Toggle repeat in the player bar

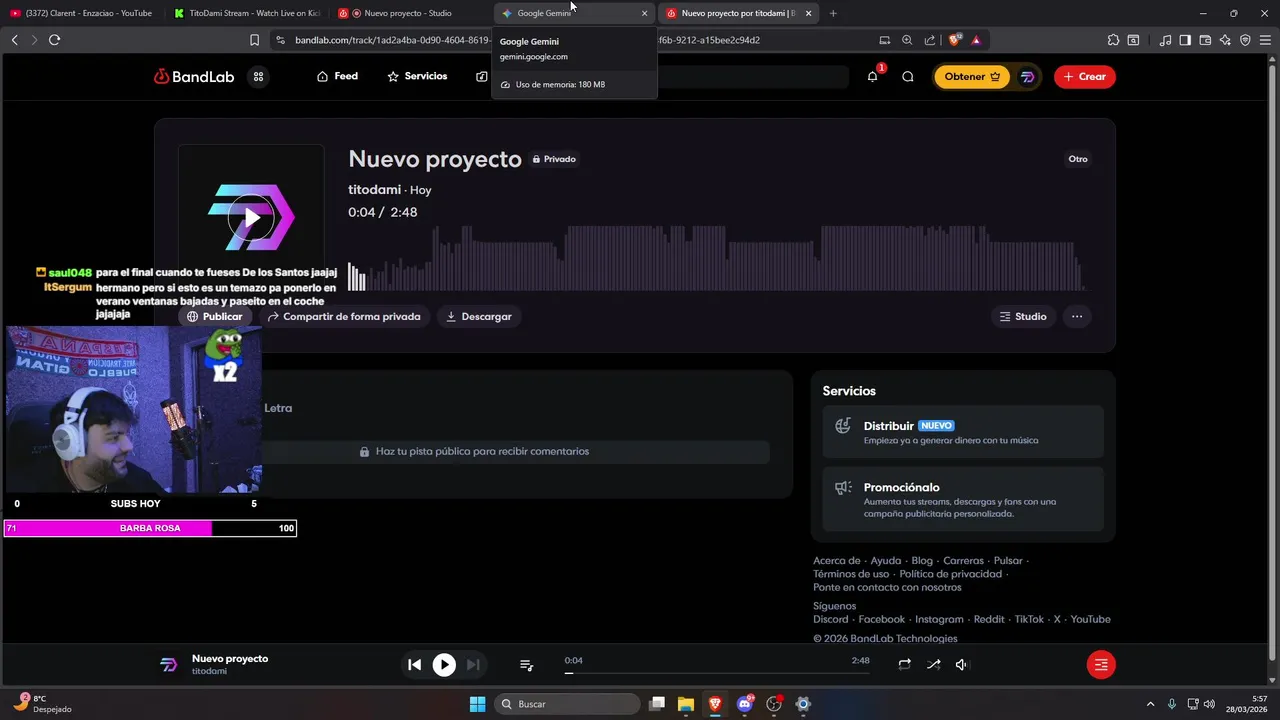coord(904,664)
